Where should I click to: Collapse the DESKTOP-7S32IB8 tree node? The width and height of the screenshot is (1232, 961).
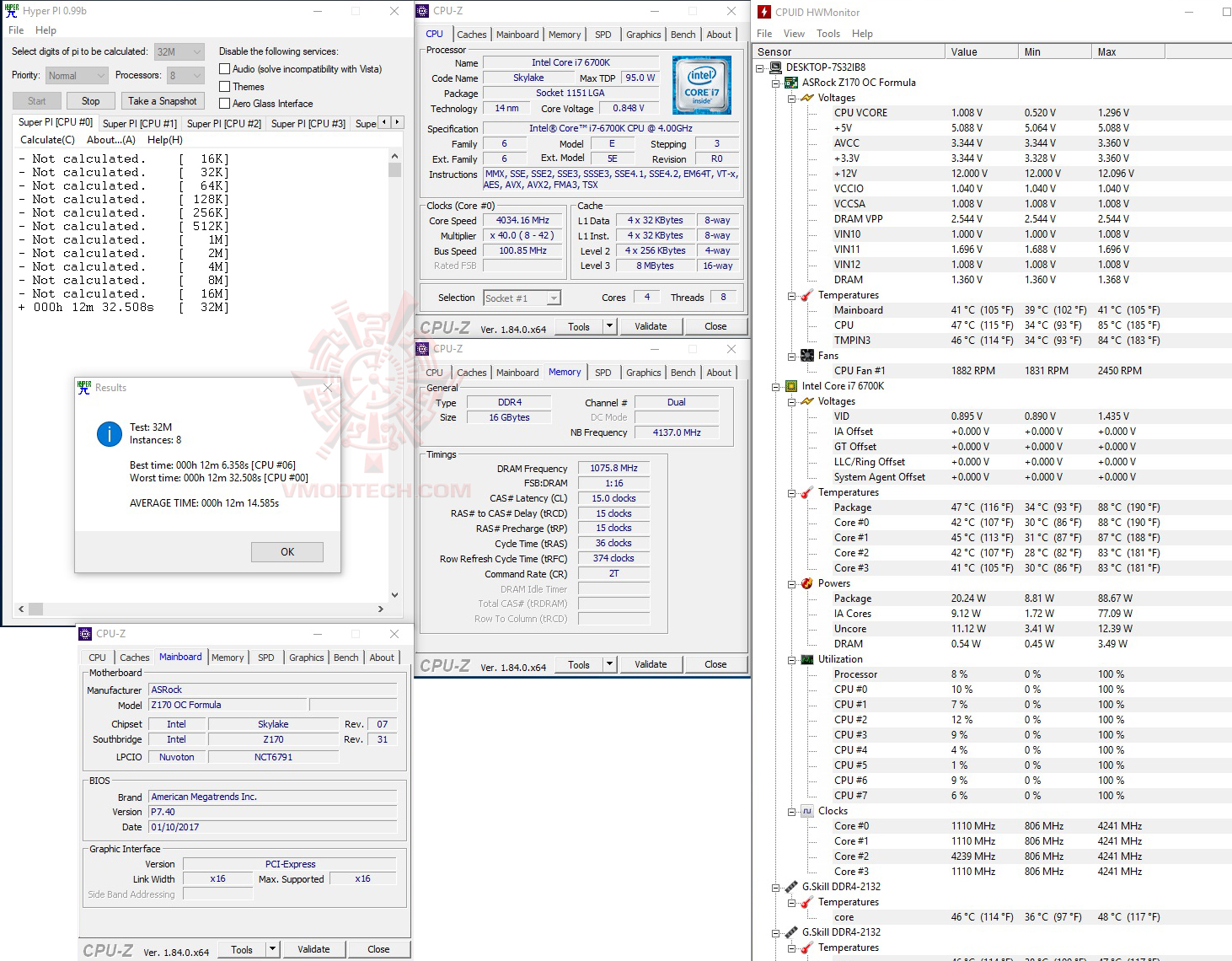point(760,67)
